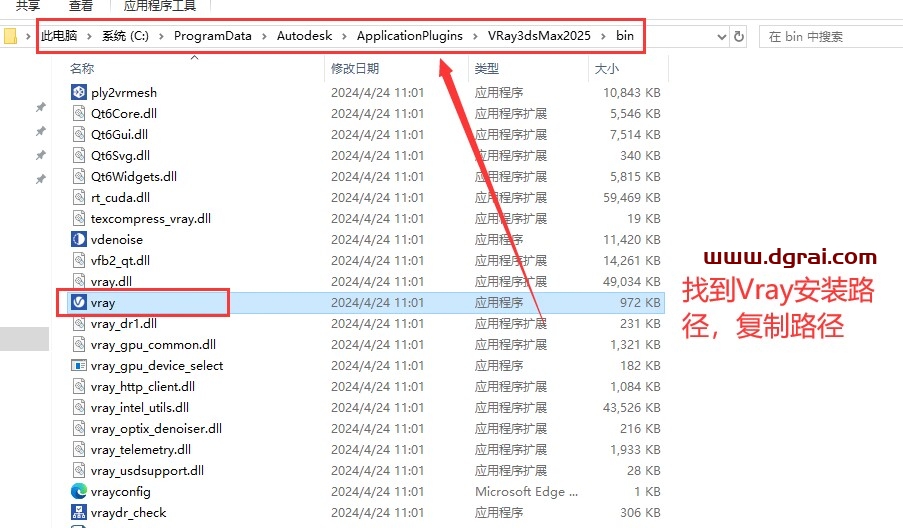Expand the chevron after VRay3dsMax2025 in the path
903x528 pixels.
(604, 36)
